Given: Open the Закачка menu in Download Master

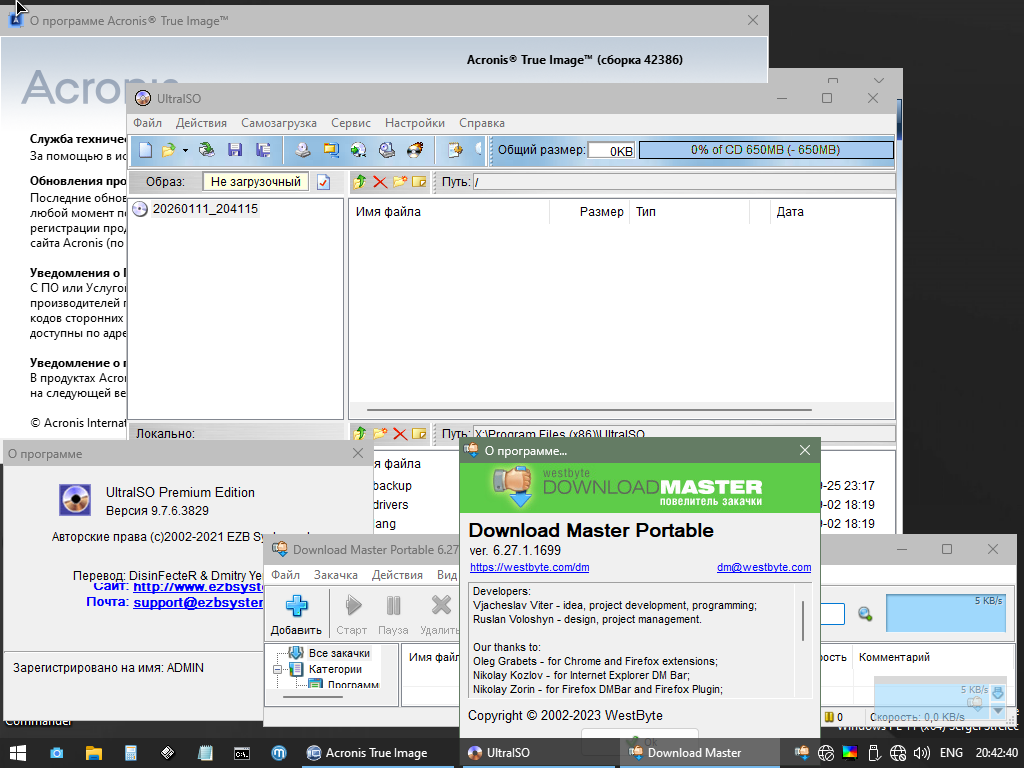Looking at the screenshot, I should (336, 575).
